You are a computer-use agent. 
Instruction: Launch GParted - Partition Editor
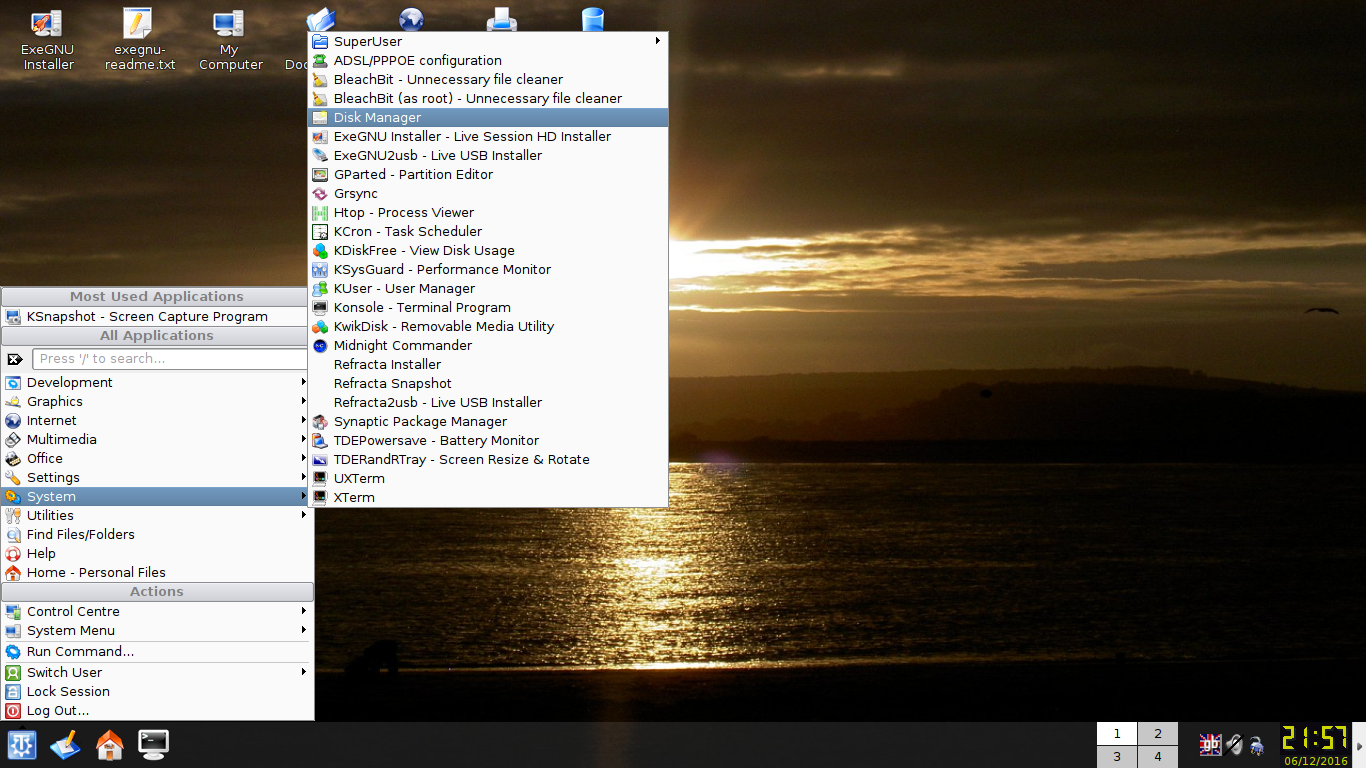point(413,175)
